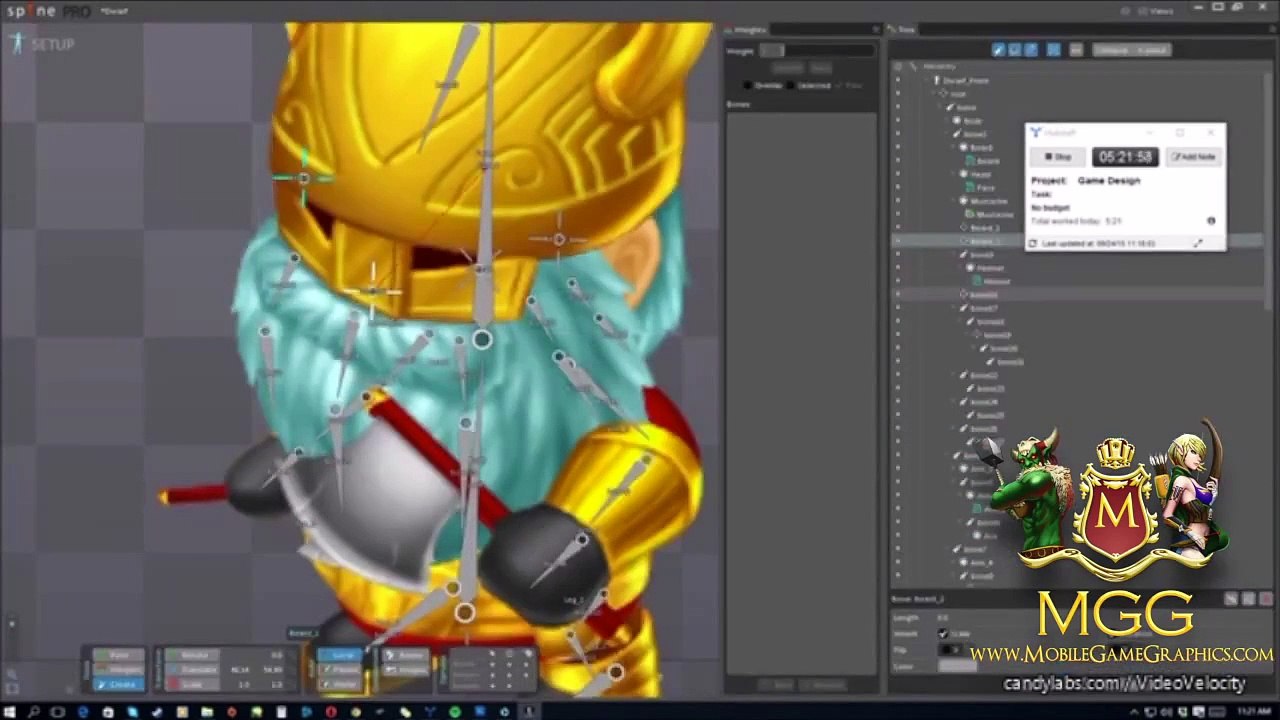Select the Scale transform tool
Image resolution: width=1280 pixels, height=720 pixels.
[x=191, y=684]
